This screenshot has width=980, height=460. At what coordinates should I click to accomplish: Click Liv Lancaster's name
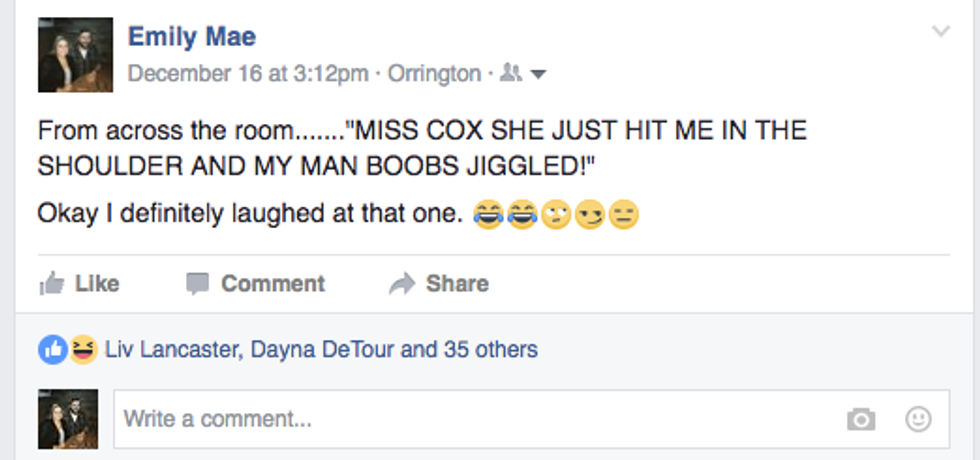[x=171, y=350]
